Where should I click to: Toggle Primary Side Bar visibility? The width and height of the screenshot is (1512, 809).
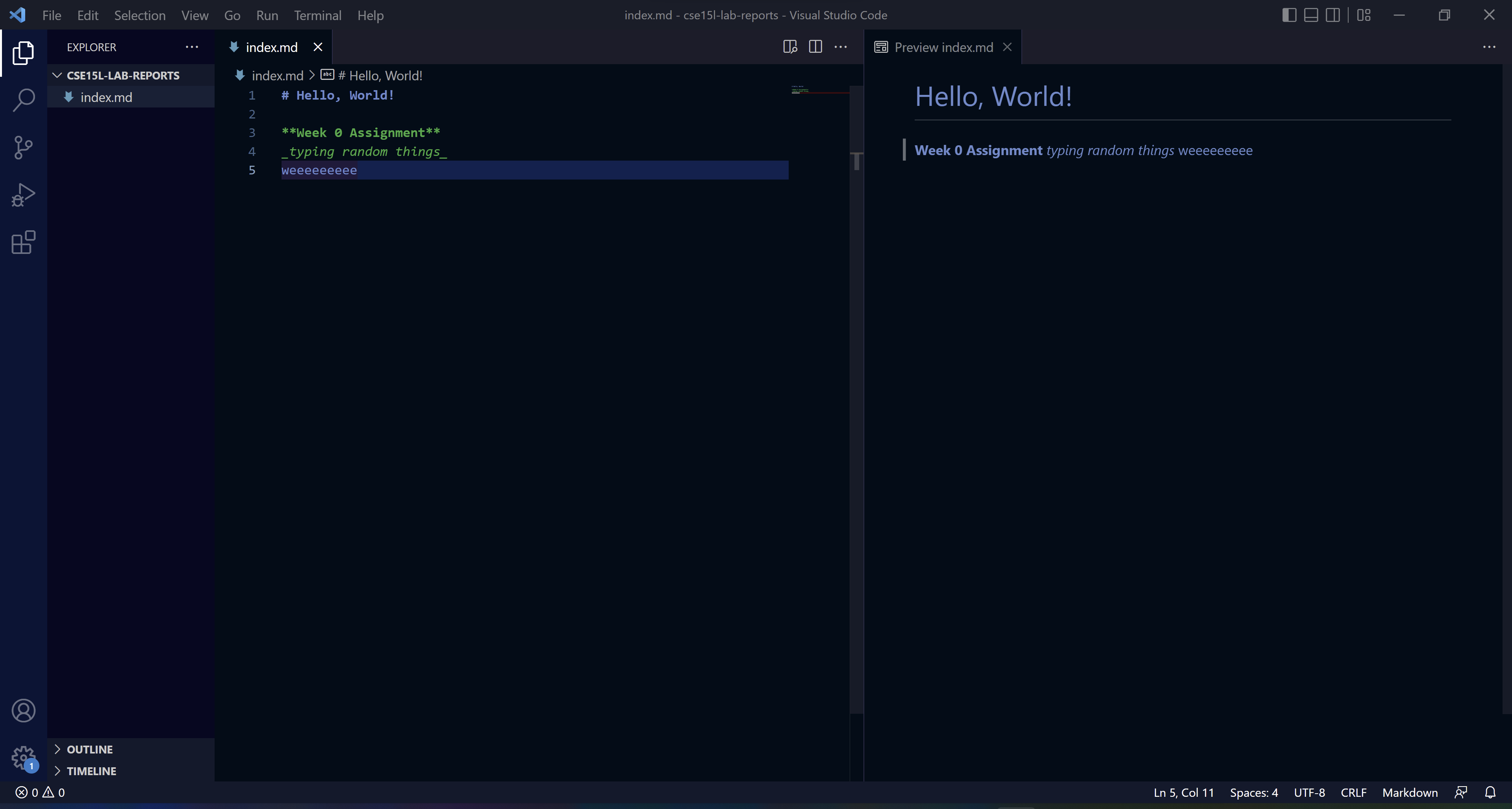tap(1289, 15)
